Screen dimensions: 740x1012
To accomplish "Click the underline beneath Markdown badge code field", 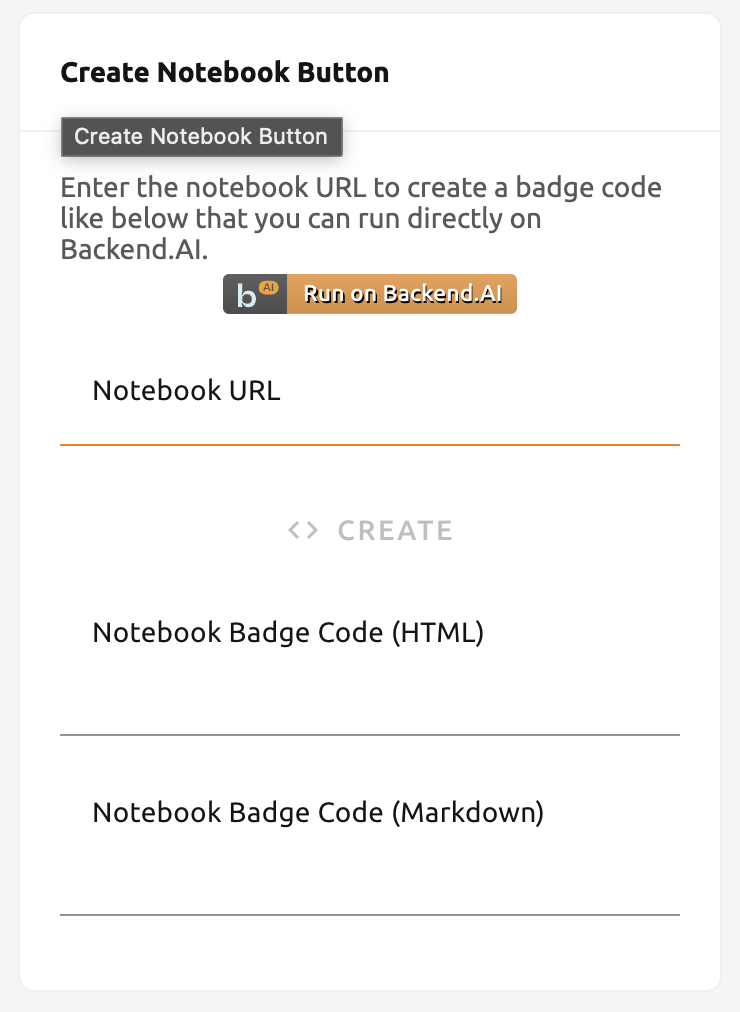I will (x=370, y=915).
